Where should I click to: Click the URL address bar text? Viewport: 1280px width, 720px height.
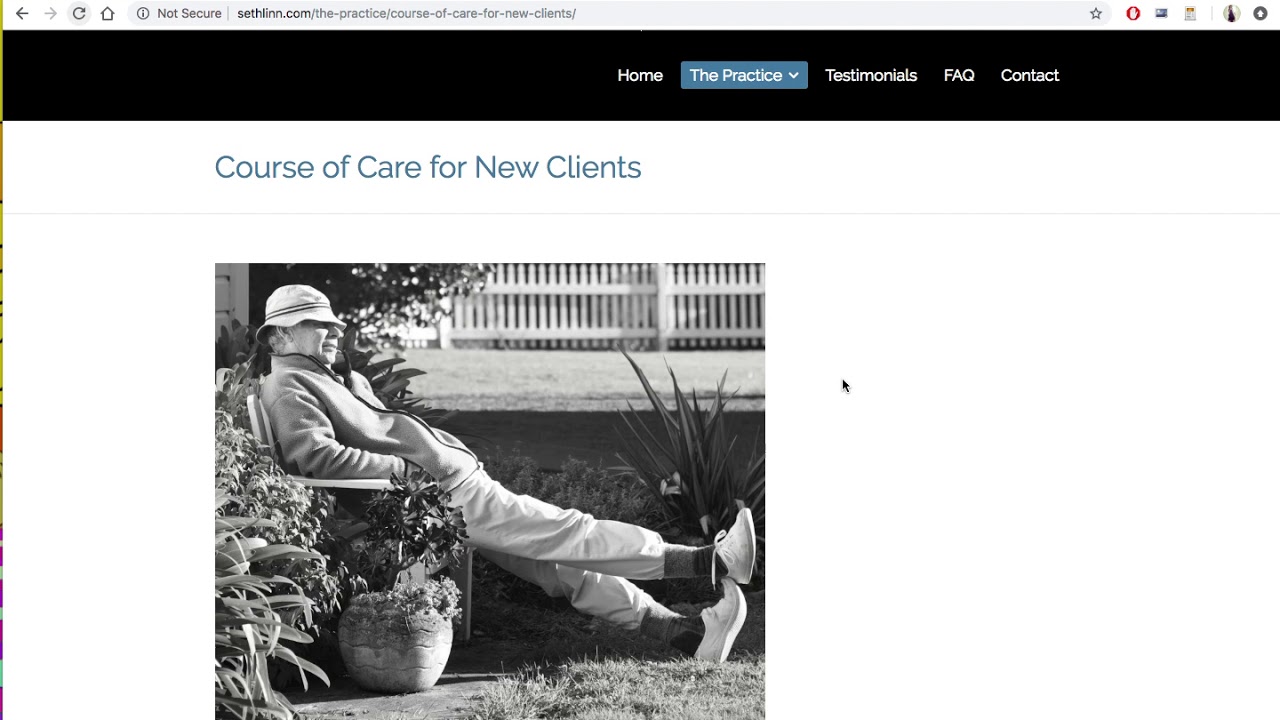[406, 14]
